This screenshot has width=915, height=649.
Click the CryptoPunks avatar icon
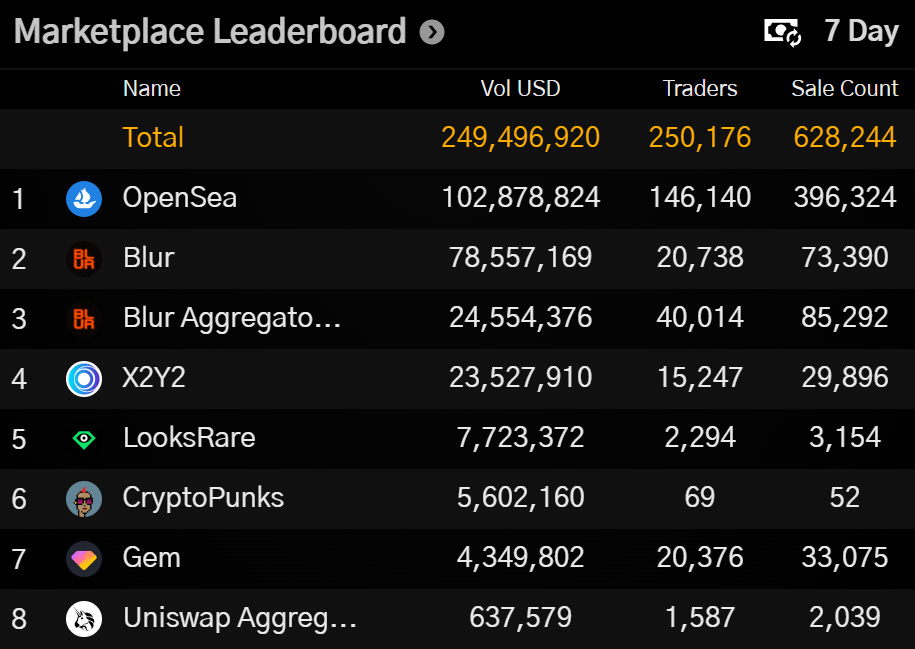click(84, 499)
